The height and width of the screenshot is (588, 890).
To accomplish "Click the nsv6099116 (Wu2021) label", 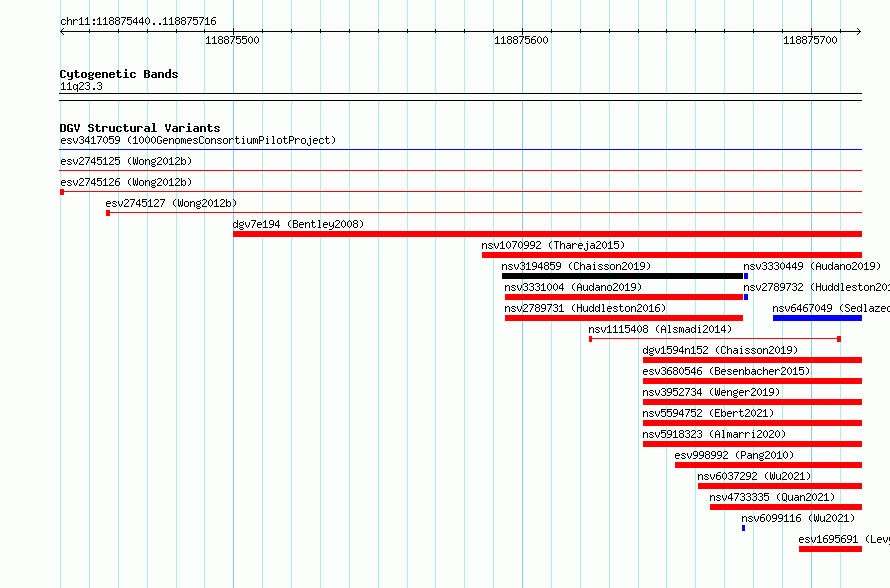I will (798, 518).
